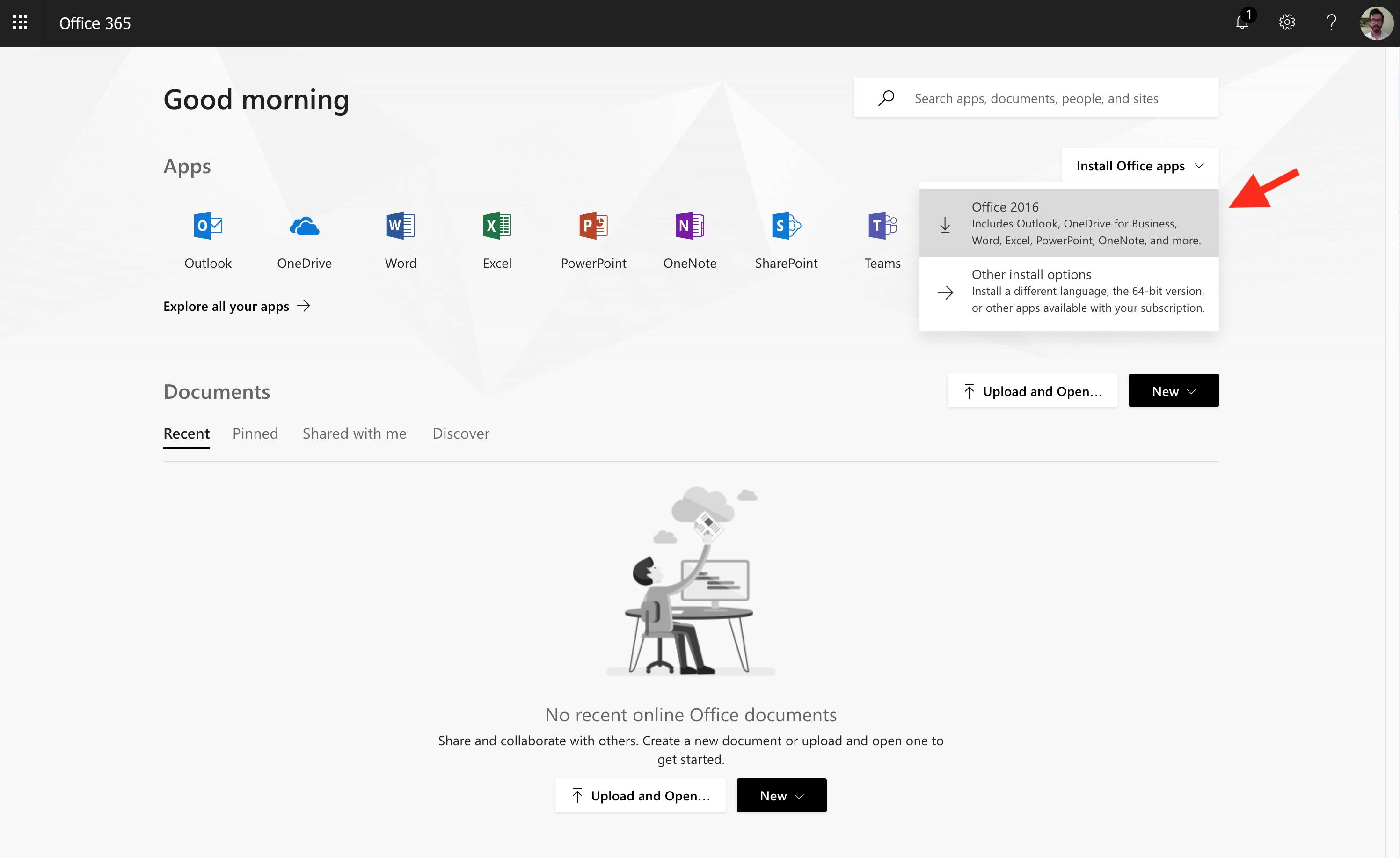Open the New dropdown below the empty state message
This screenshot has height=858, width=1400.
point(781,795)
